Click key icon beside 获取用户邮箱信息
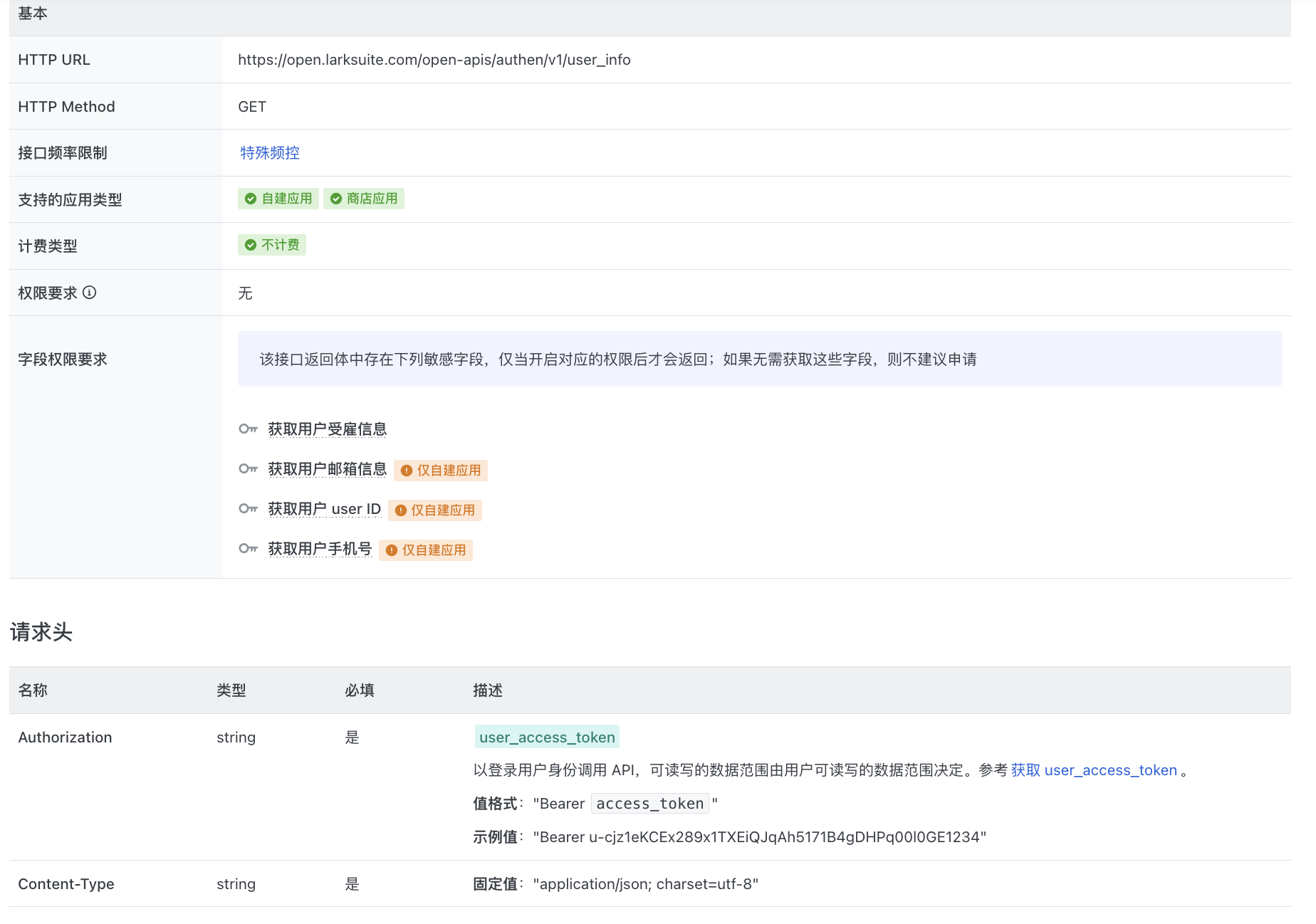 [248, 468]
